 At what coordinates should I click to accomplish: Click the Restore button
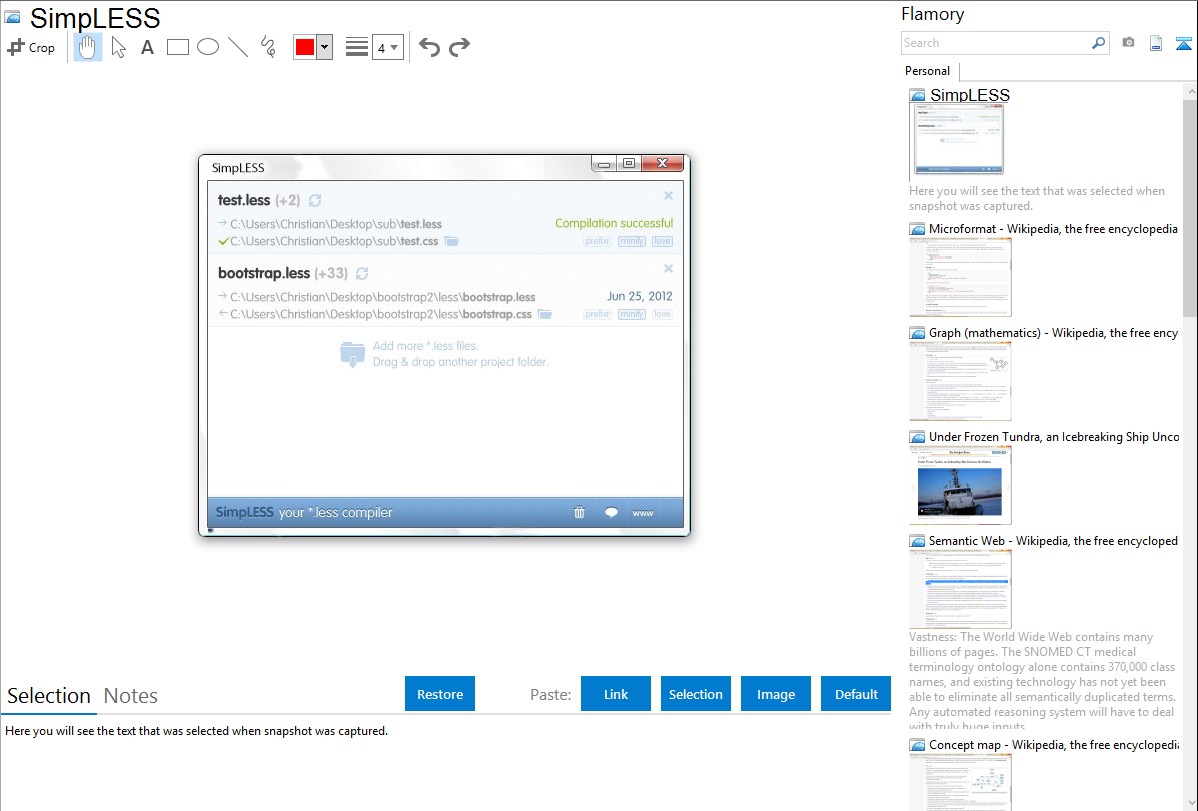click(x=440, y=693)
